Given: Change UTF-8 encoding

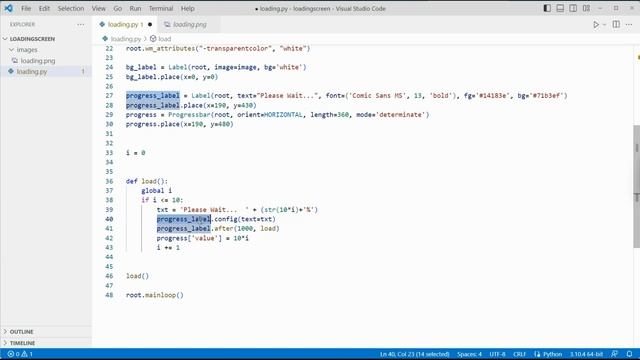Looking at the screenshot, I should point(497,354).
